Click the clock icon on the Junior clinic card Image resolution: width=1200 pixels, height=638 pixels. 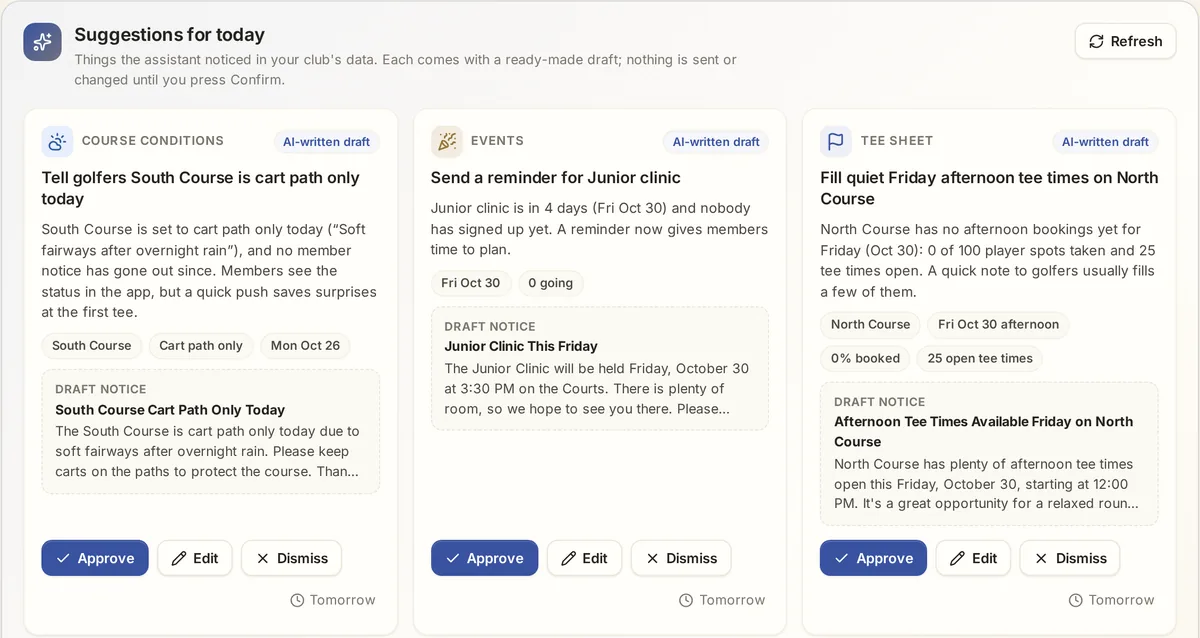point(686,600)
